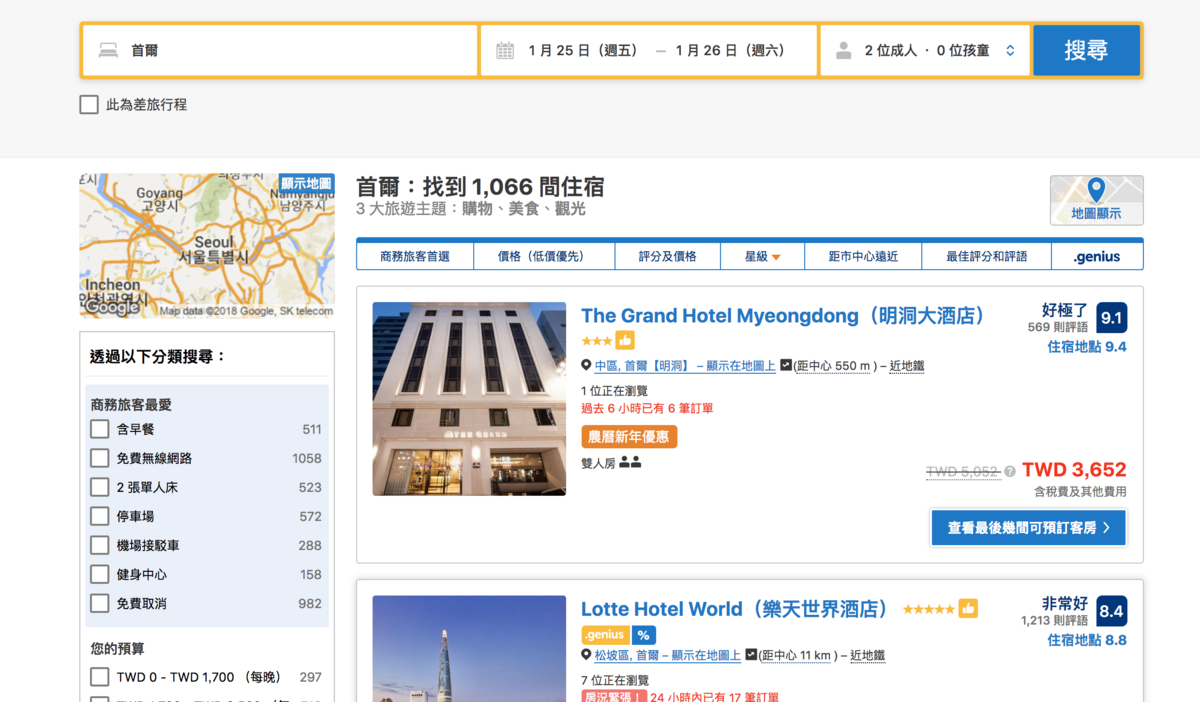Click the two-person occupancy icon beside 雙人房

[x=630, y=462]
